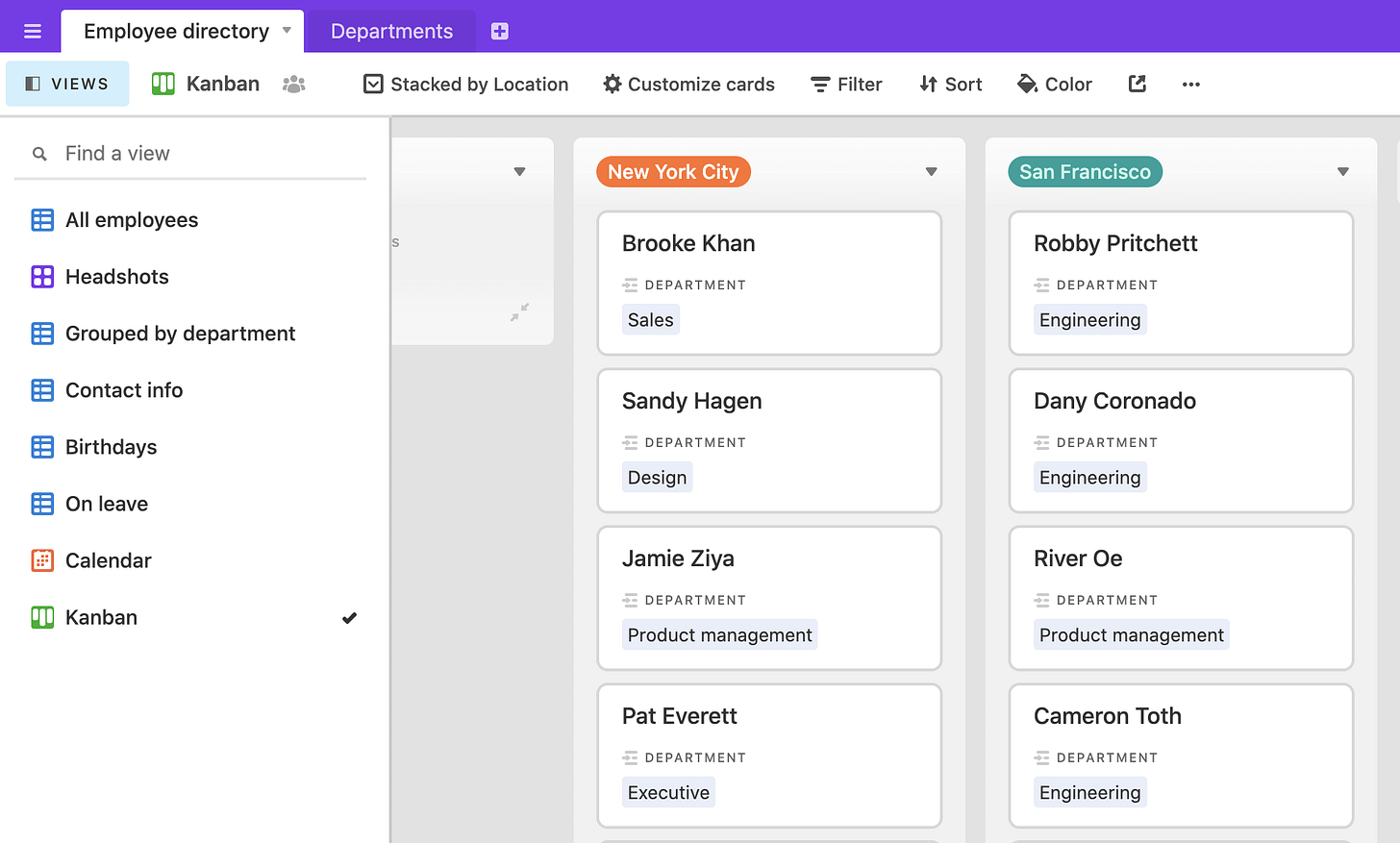Select the Headshots gallery view icon
This screenshot has height=843, width=1400.
pos(42,277)
